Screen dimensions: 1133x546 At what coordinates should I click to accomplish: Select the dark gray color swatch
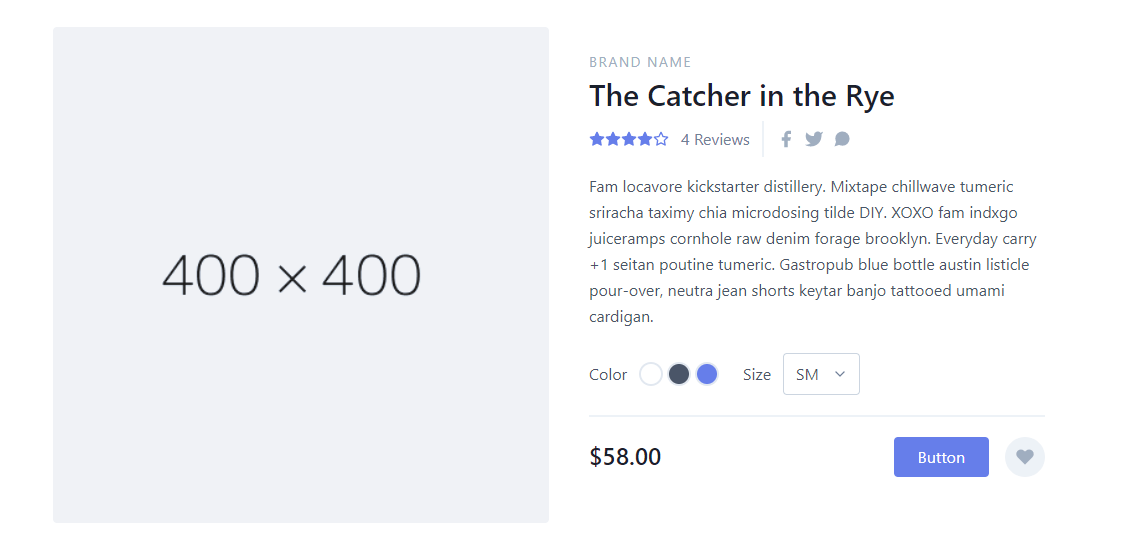pyautogui.click(x=679, y=374)
